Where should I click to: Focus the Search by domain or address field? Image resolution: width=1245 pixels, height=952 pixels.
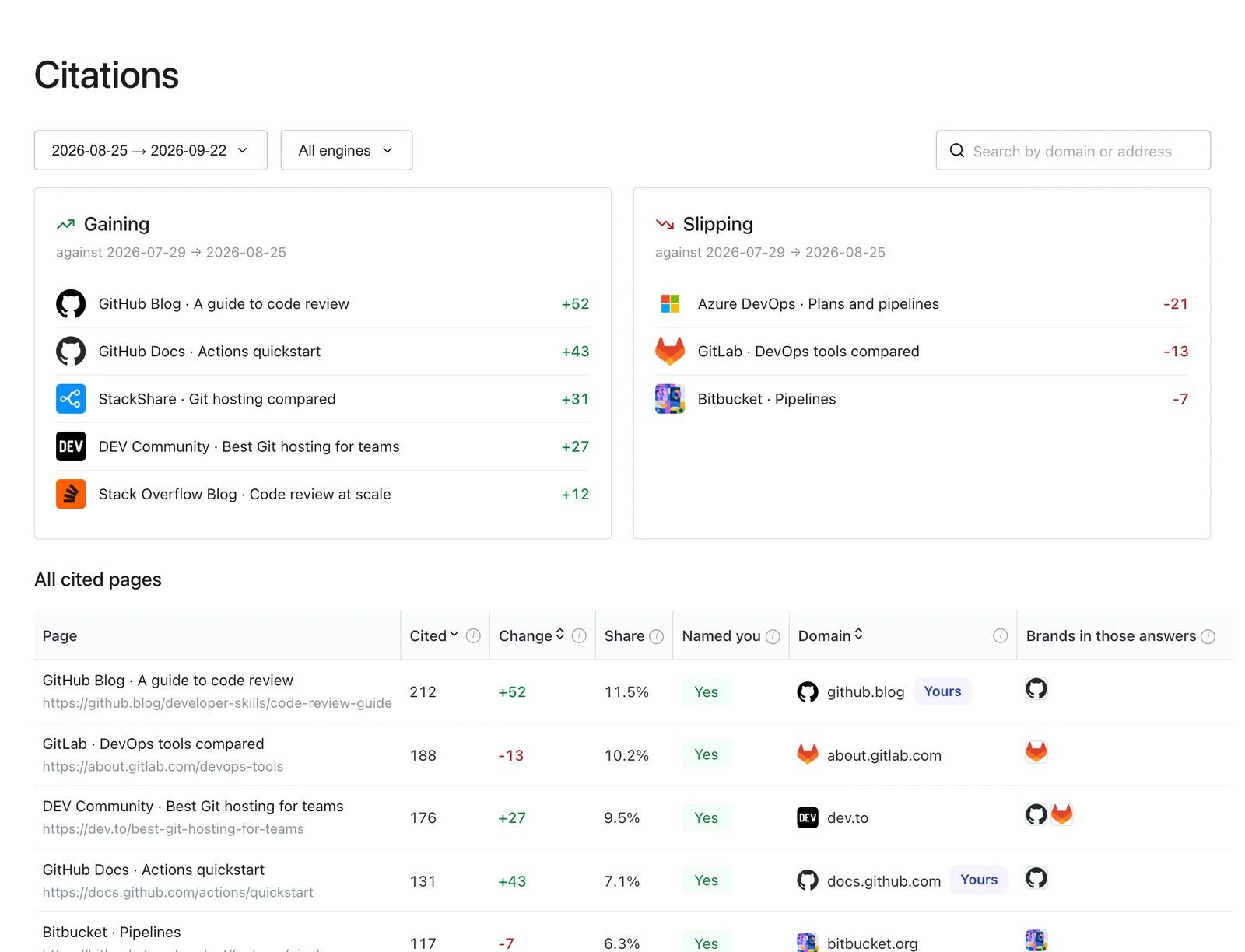click(1073, 150)
